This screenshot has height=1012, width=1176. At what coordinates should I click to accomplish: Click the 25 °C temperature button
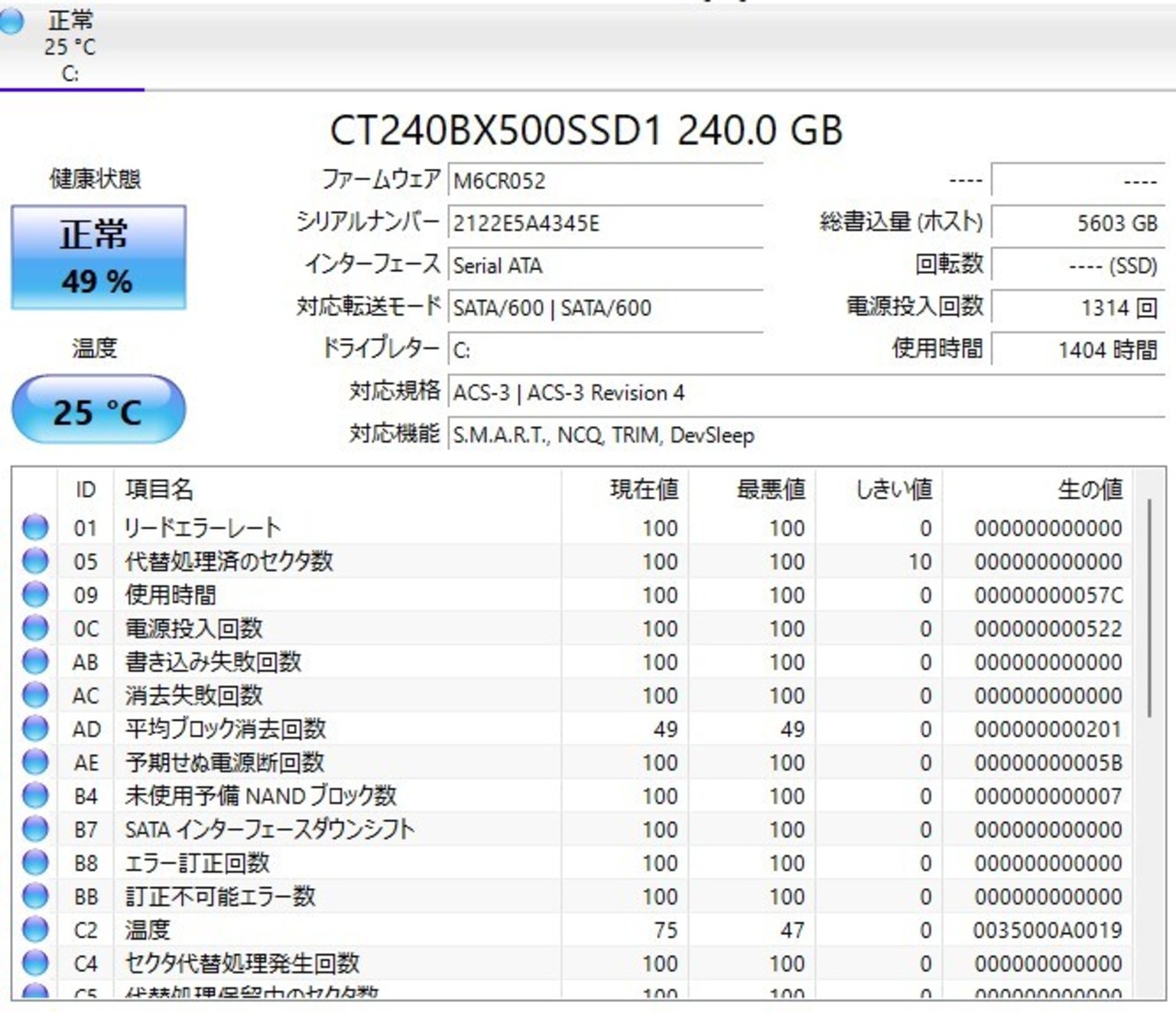98,410
